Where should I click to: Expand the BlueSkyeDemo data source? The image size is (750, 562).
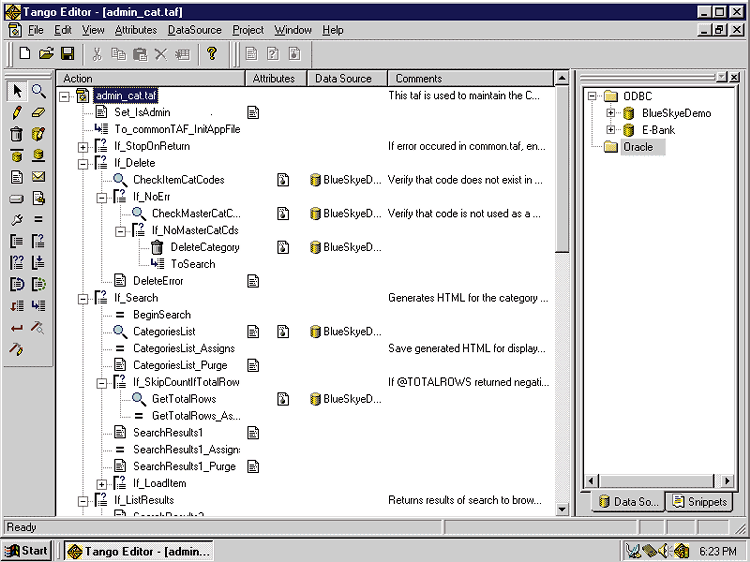click(x=610, y=113)
